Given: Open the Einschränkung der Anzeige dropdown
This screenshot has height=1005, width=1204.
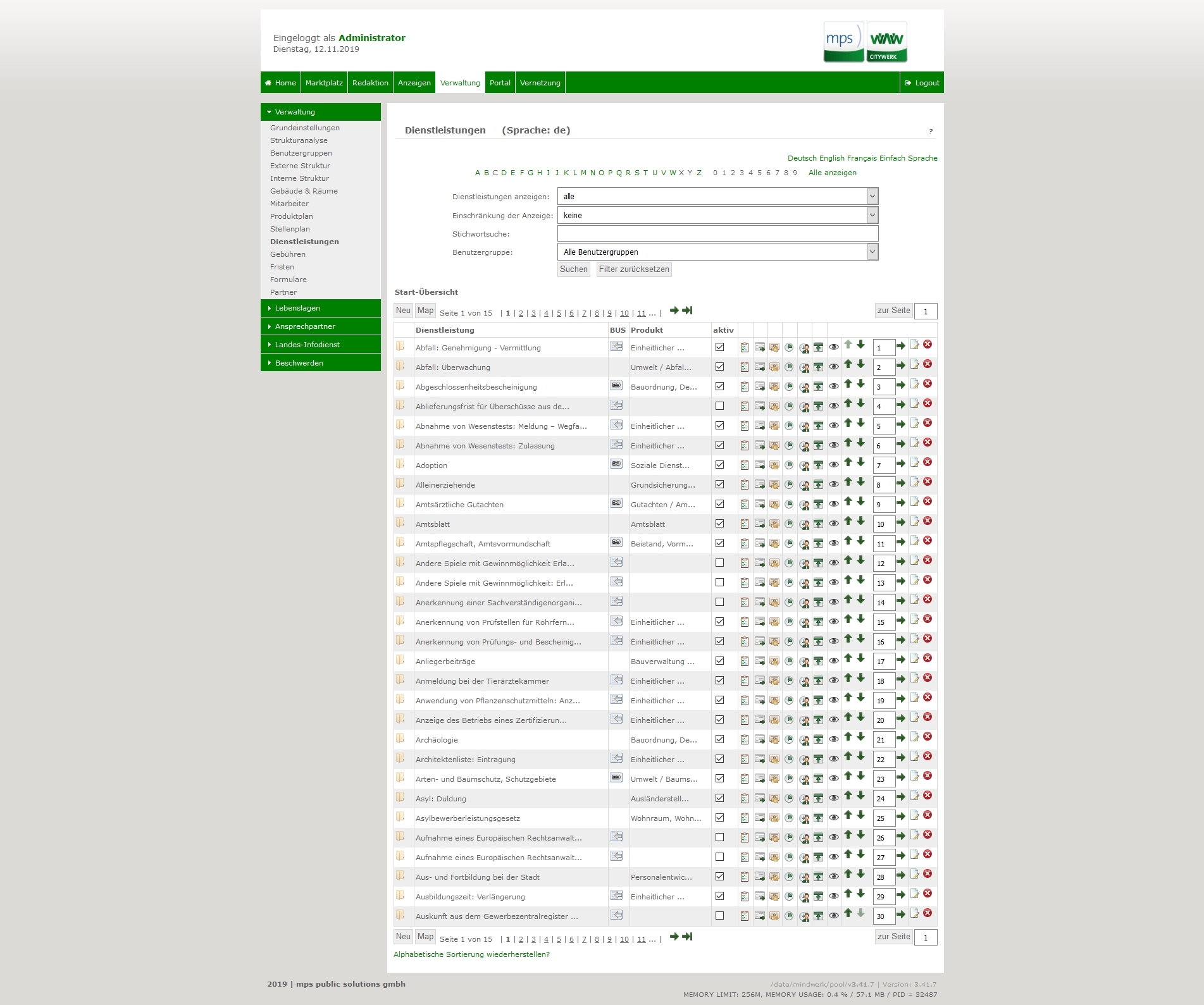Looking at the screenshot, I should point(717,215).
